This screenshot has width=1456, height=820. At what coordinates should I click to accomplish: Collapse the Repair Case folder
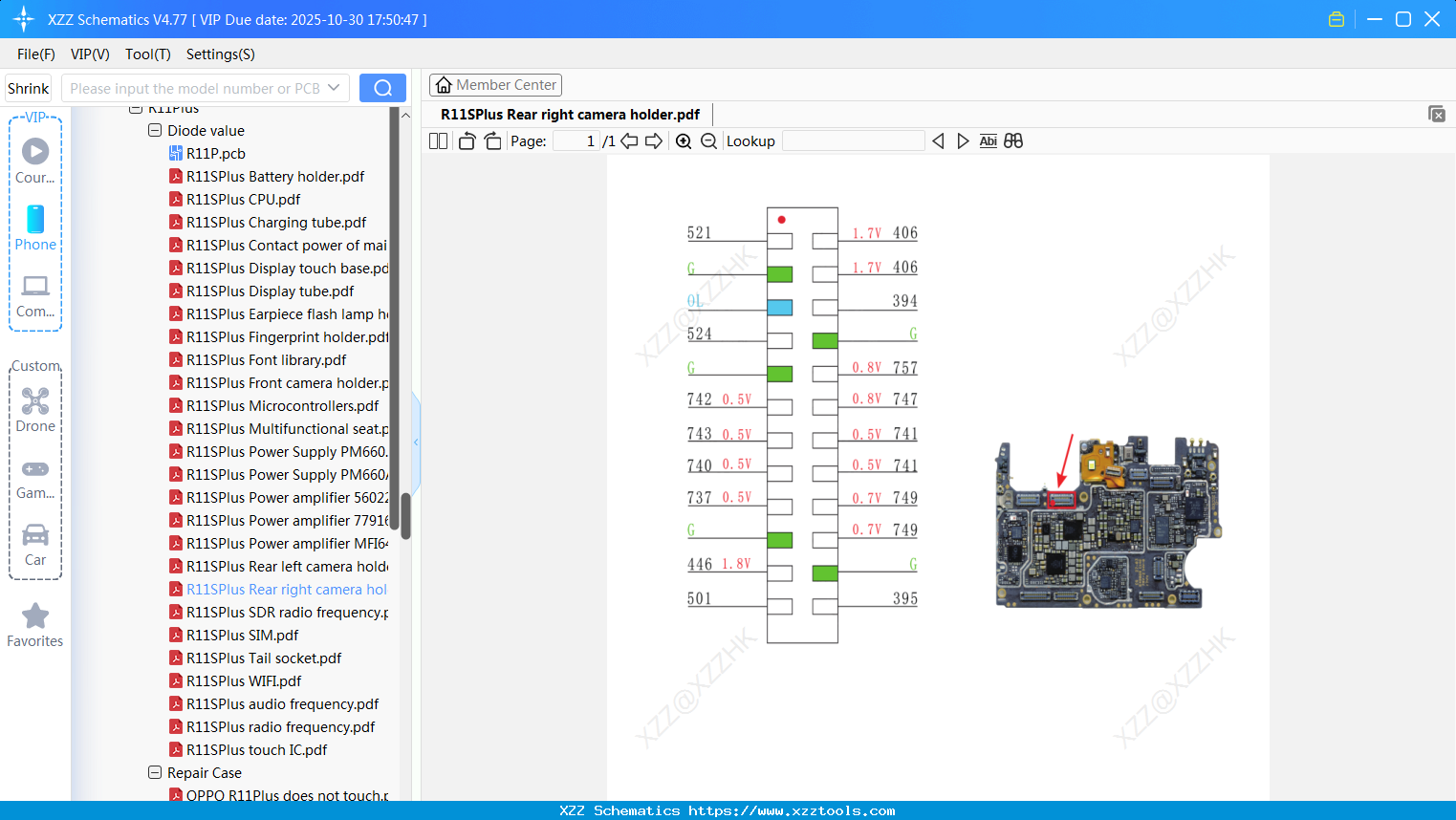[155, 772]
